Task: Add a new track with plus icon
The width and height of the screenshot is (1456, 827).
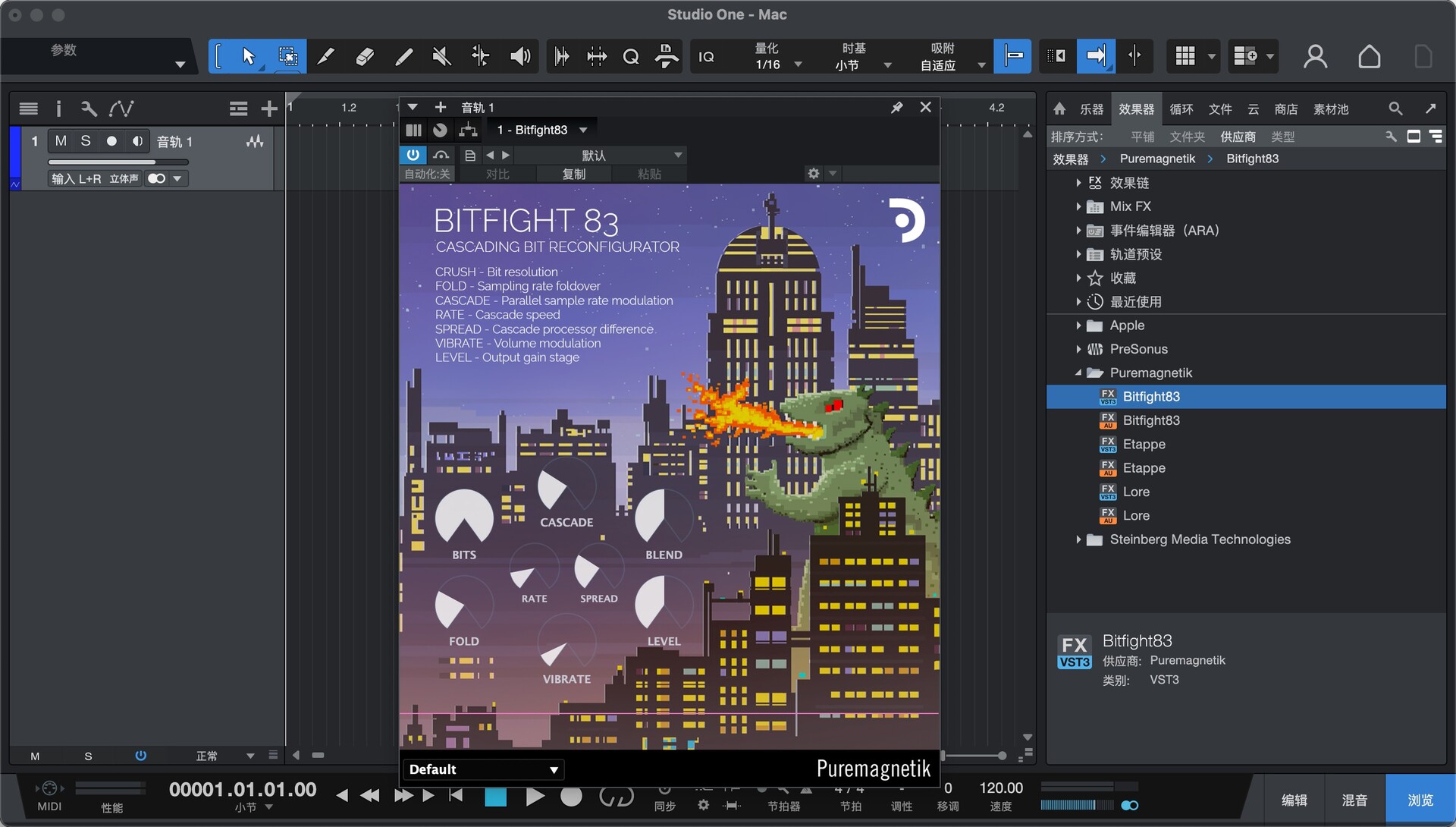Action: point(268,109)
